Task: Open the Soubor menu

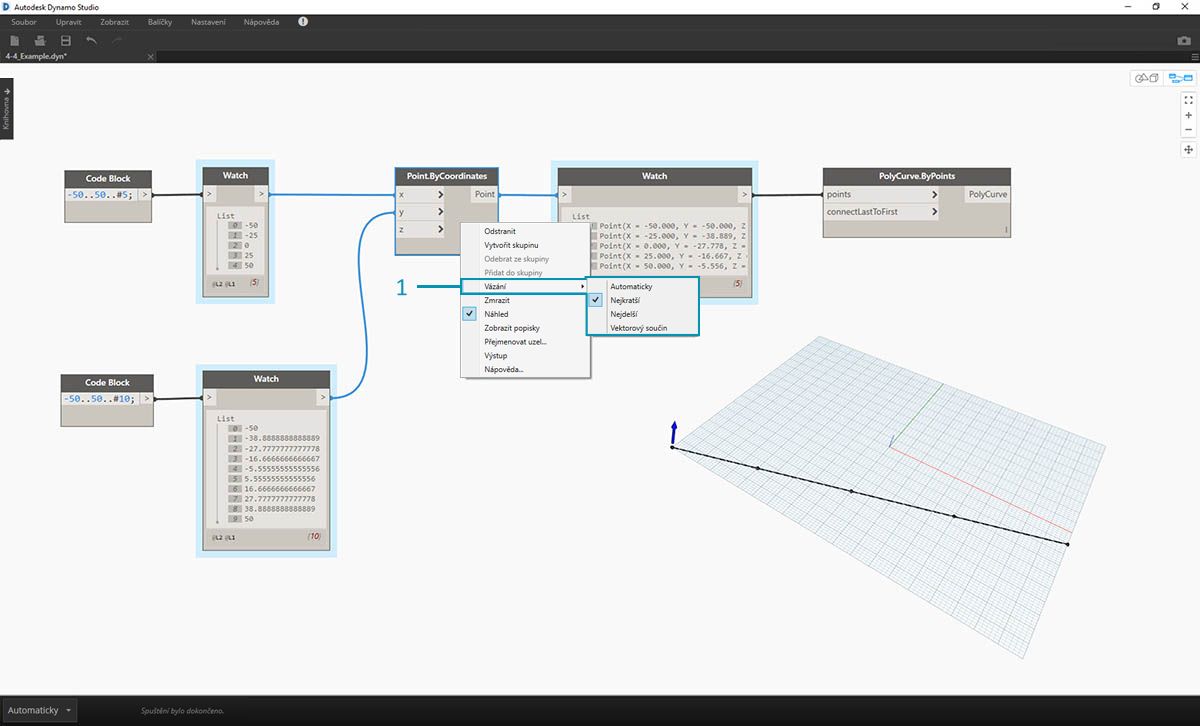Action: 24,21
